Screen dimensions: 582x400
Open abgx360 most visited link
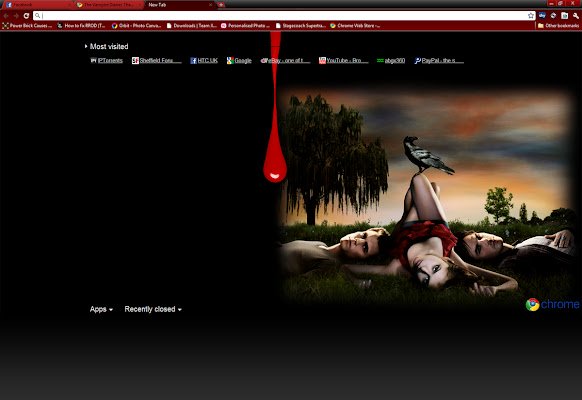pyautogui.click(x=391, y=60)
